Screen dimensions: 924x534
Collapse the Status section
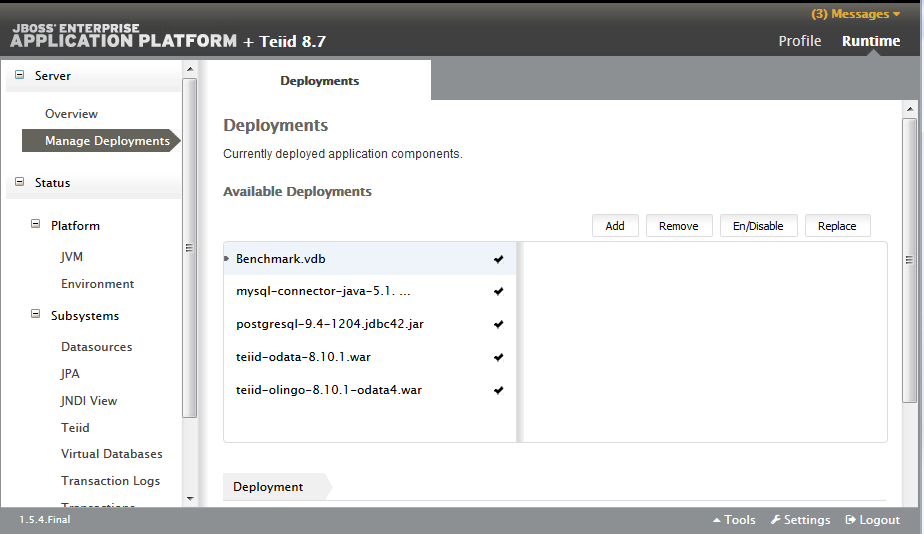coord(19,182)
